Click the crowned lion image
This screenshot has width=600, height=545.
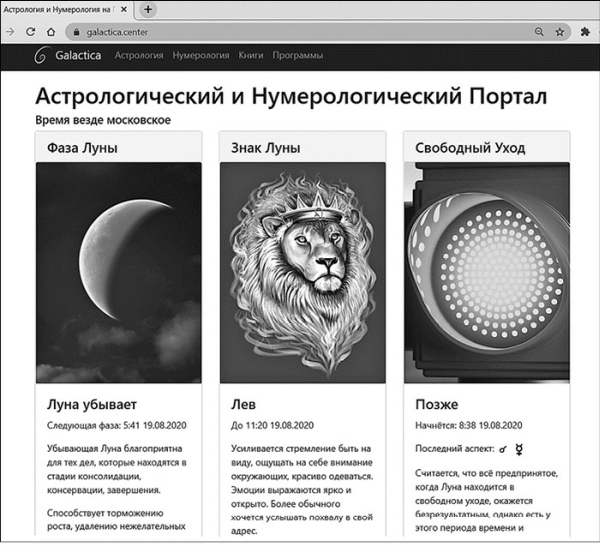pos(302,272)
